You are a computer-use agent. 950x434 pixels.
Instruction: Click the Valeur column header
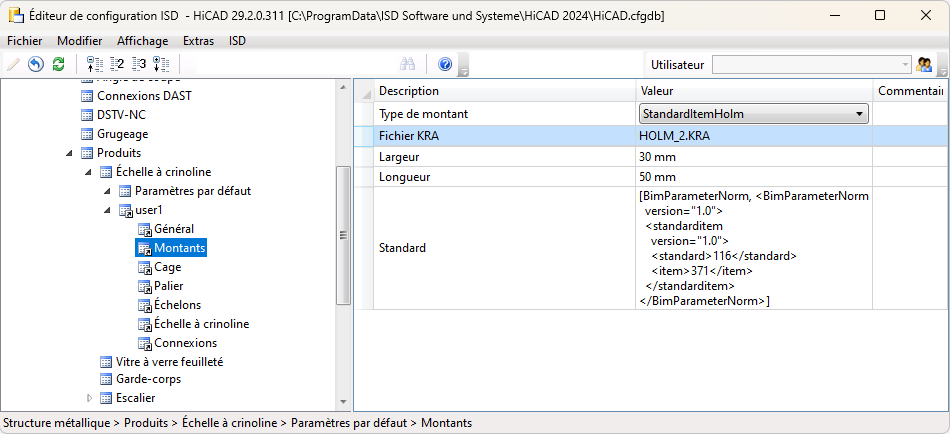pyautogui.click(x=754, y=91)
